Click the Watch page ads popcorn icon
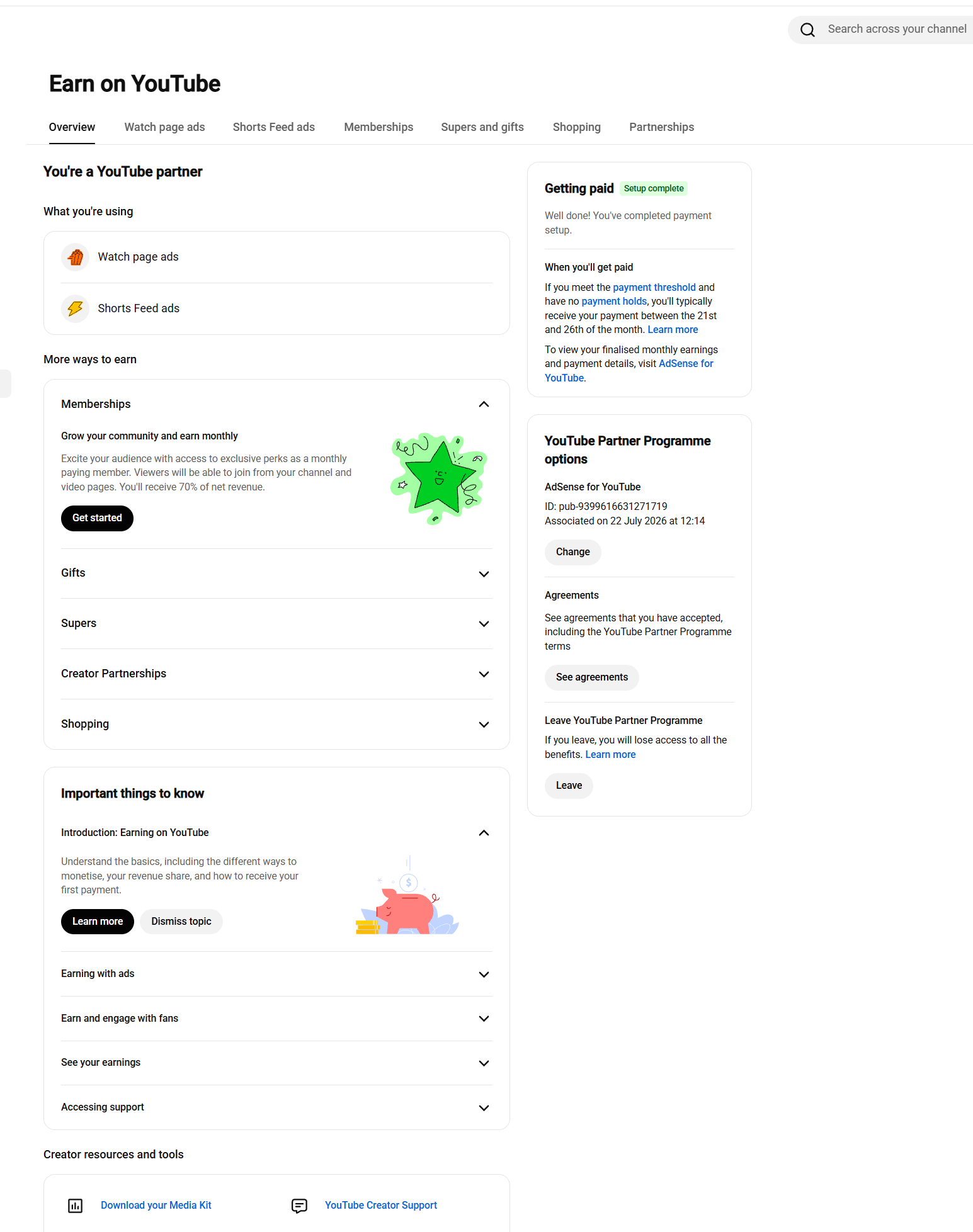 pyautogui.click(x=76, y=257)
